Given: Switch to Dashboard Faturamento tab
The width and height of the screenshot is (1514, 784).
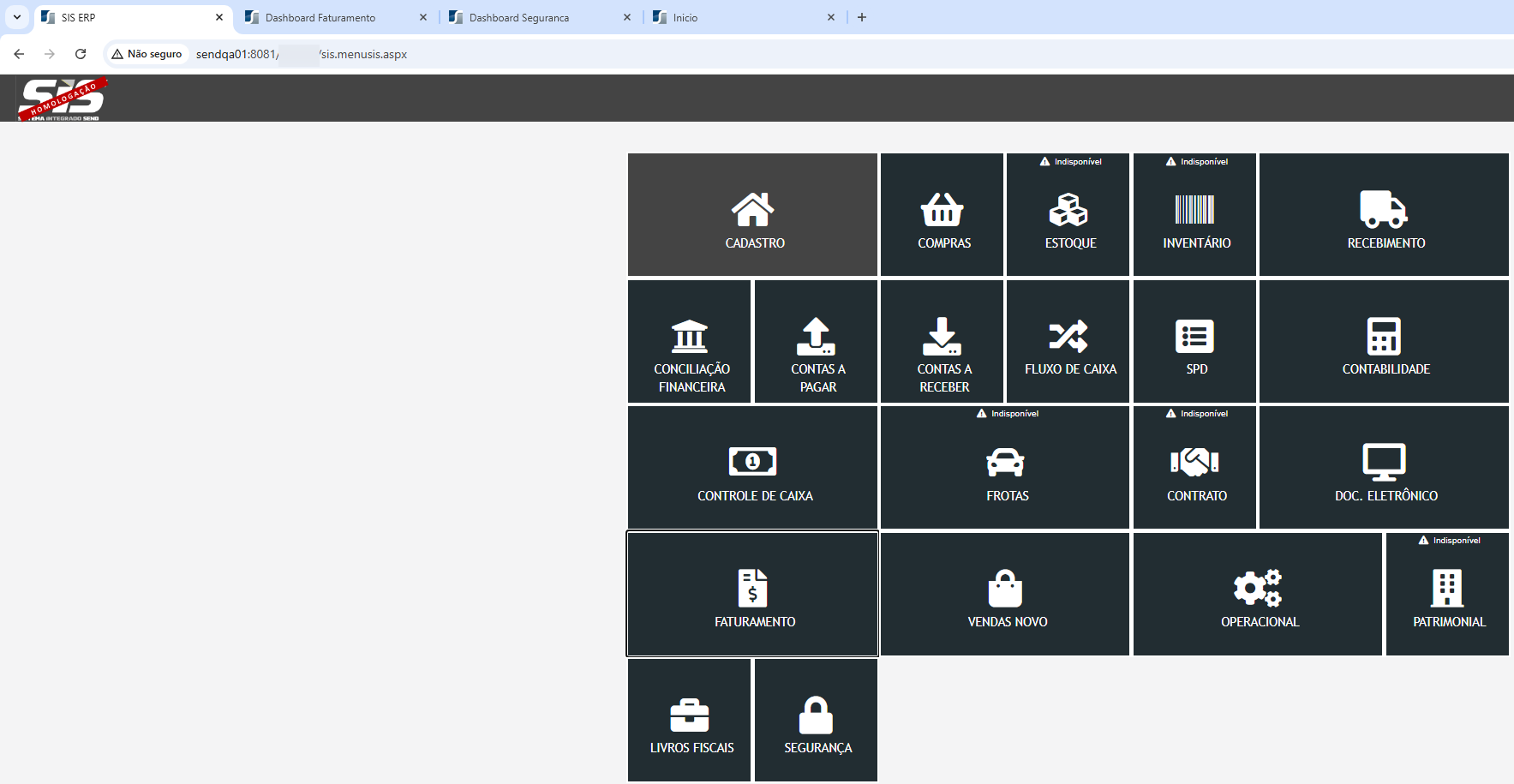Looking at the screenshot, I should pos(320,17).
